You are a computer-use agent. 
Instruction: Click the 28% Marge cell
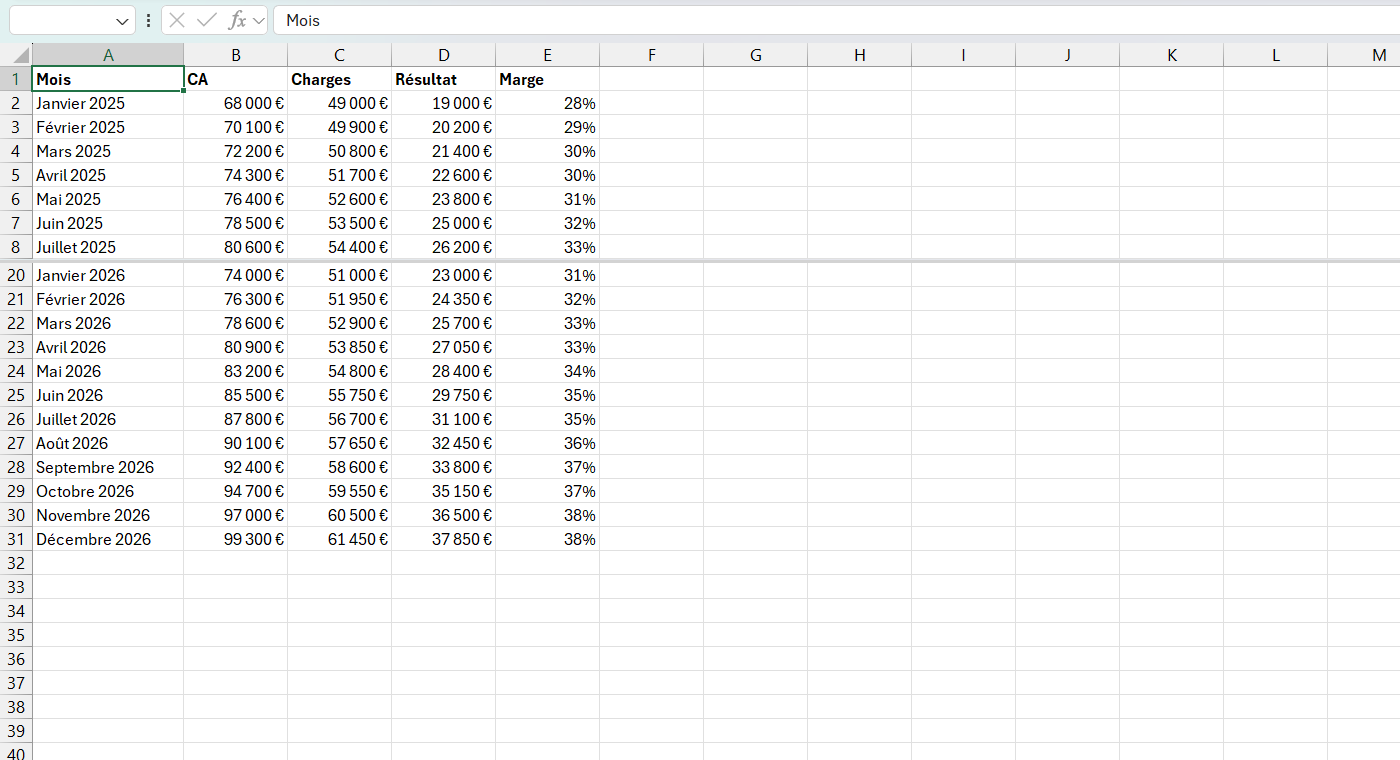tap(548, 103)
